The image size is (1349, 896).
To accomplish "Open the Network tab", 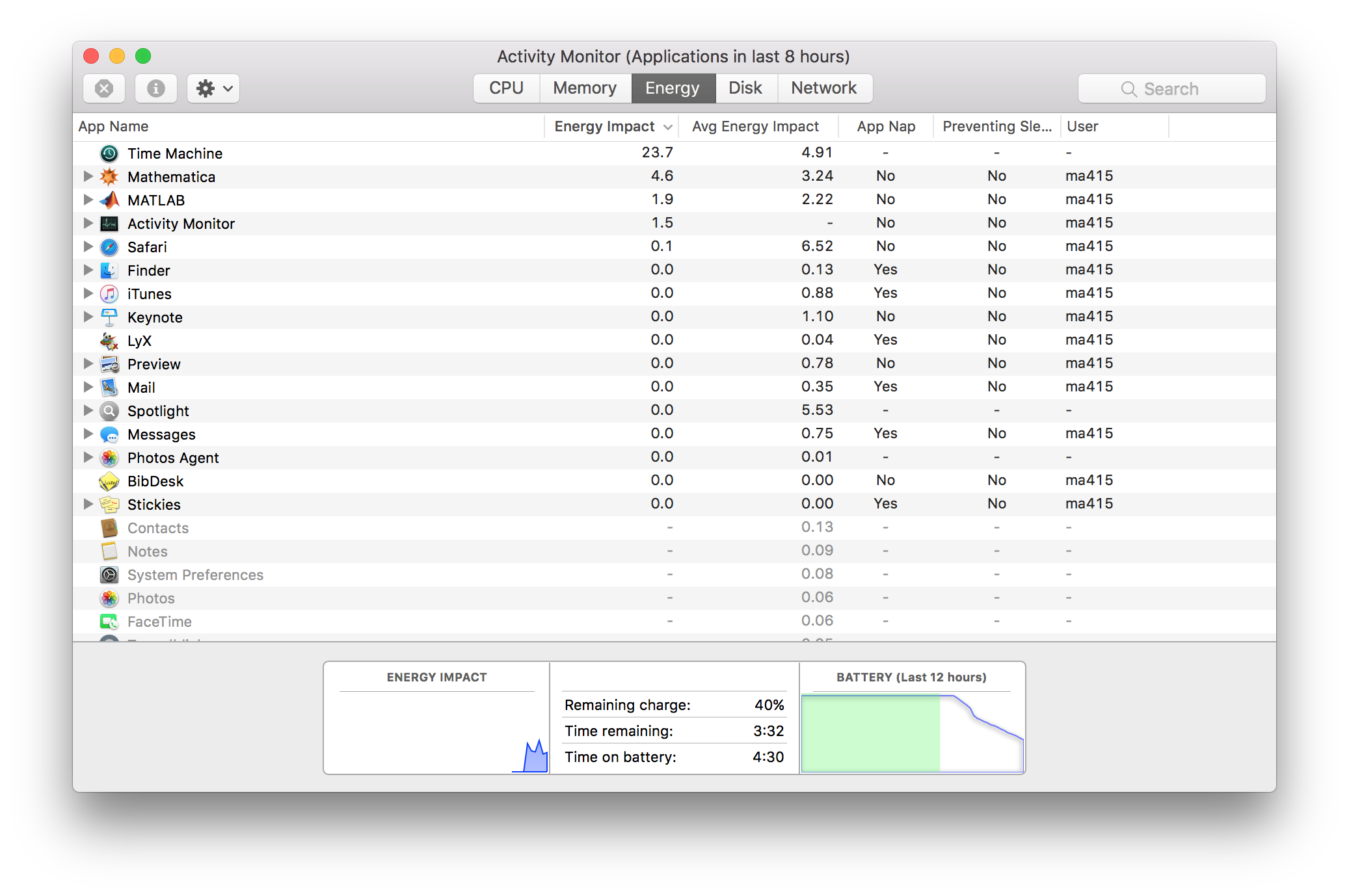I will (x=824, y=88).
